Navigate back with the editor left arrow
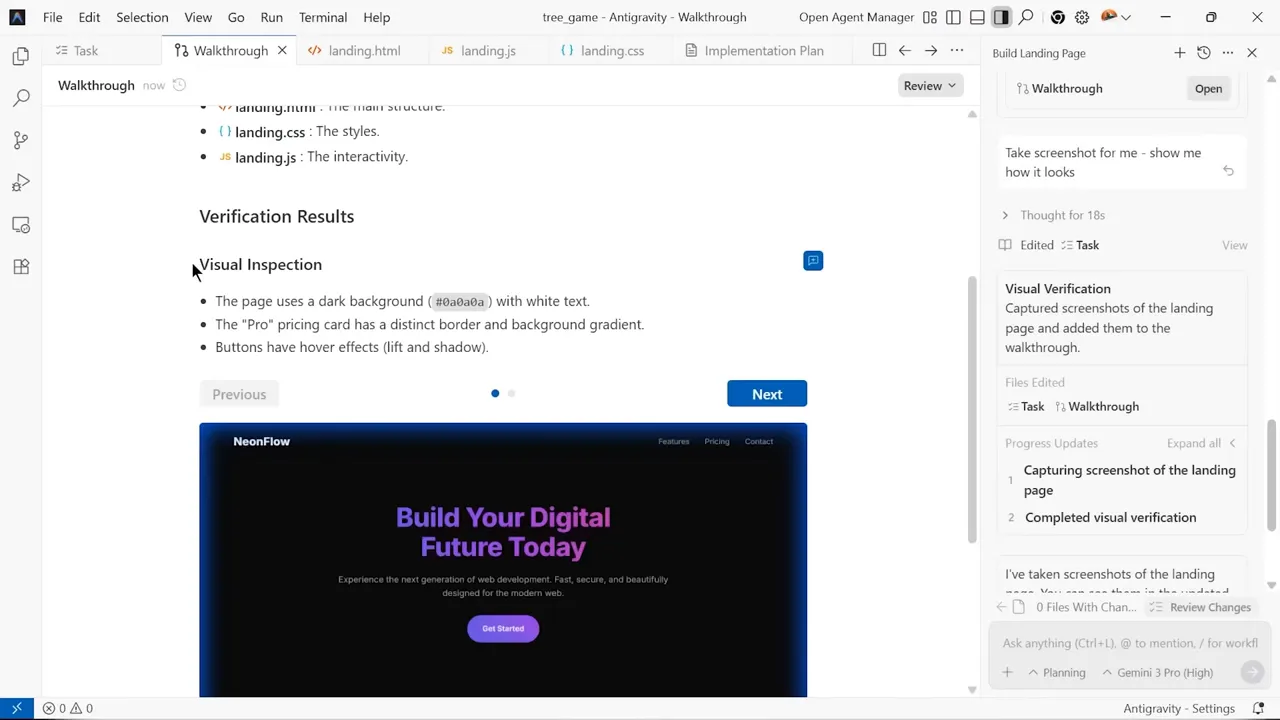Image resolution: width=1280 pixels, height=720 pixels. (x=905, y=50)
